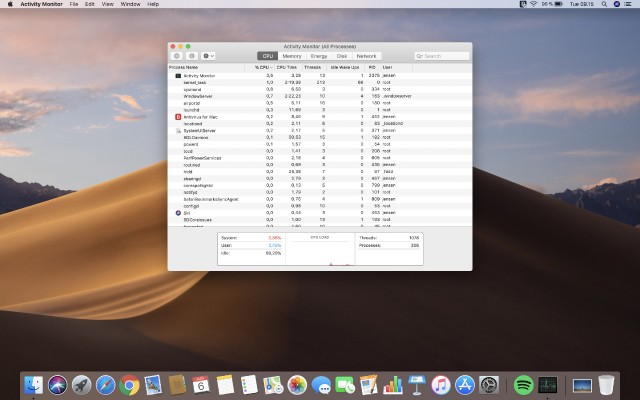Open Photos from the Dock

click(x=297, y=385)
